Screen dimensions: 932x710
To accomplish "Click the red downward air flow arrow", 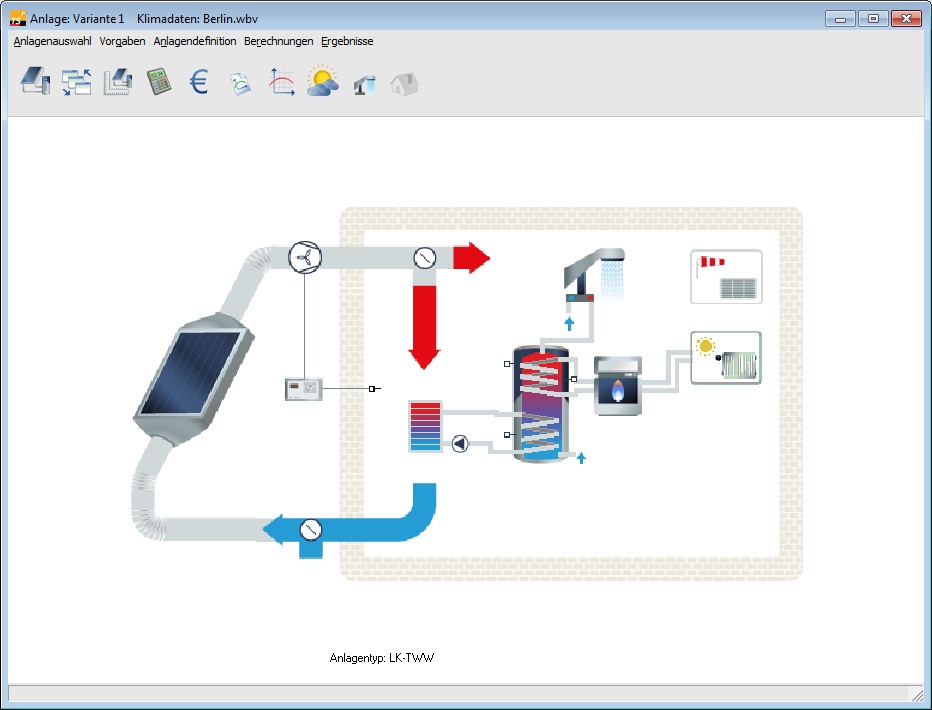I will (424, 327).
